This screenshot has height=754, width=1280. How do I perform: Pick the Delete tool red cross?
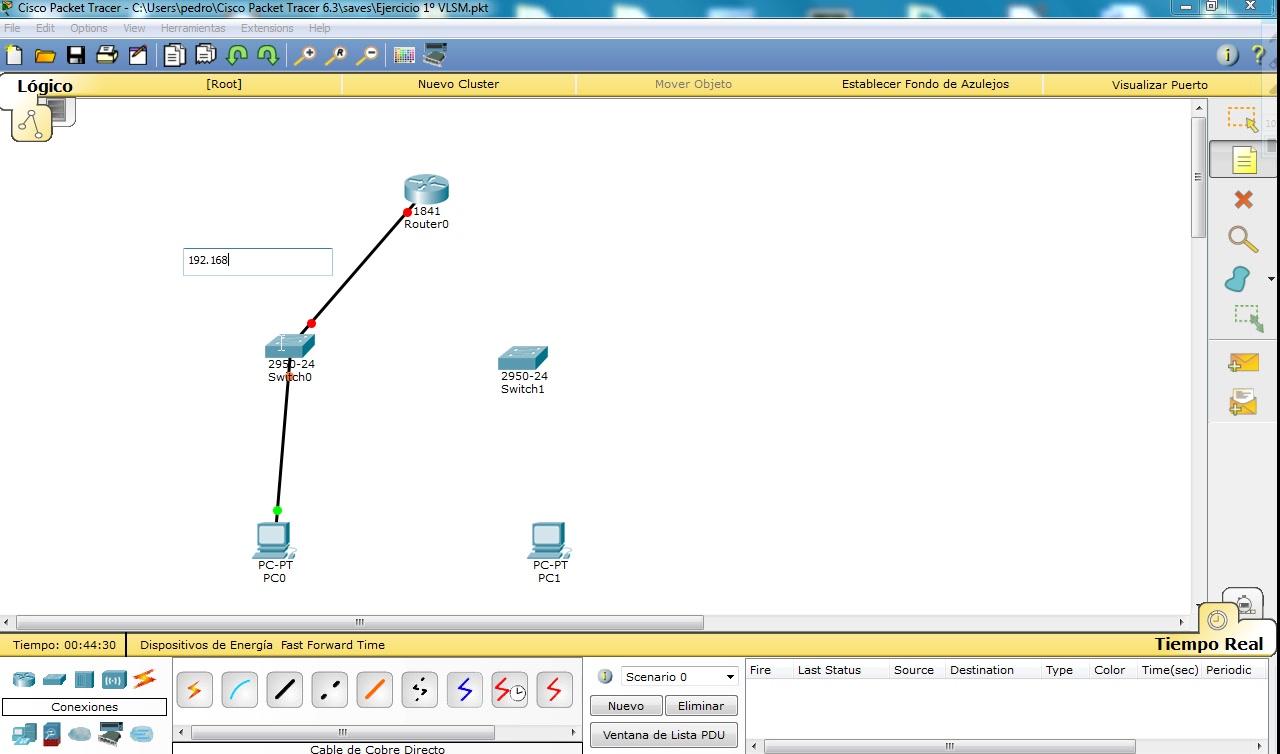[x=1243, y=200]
